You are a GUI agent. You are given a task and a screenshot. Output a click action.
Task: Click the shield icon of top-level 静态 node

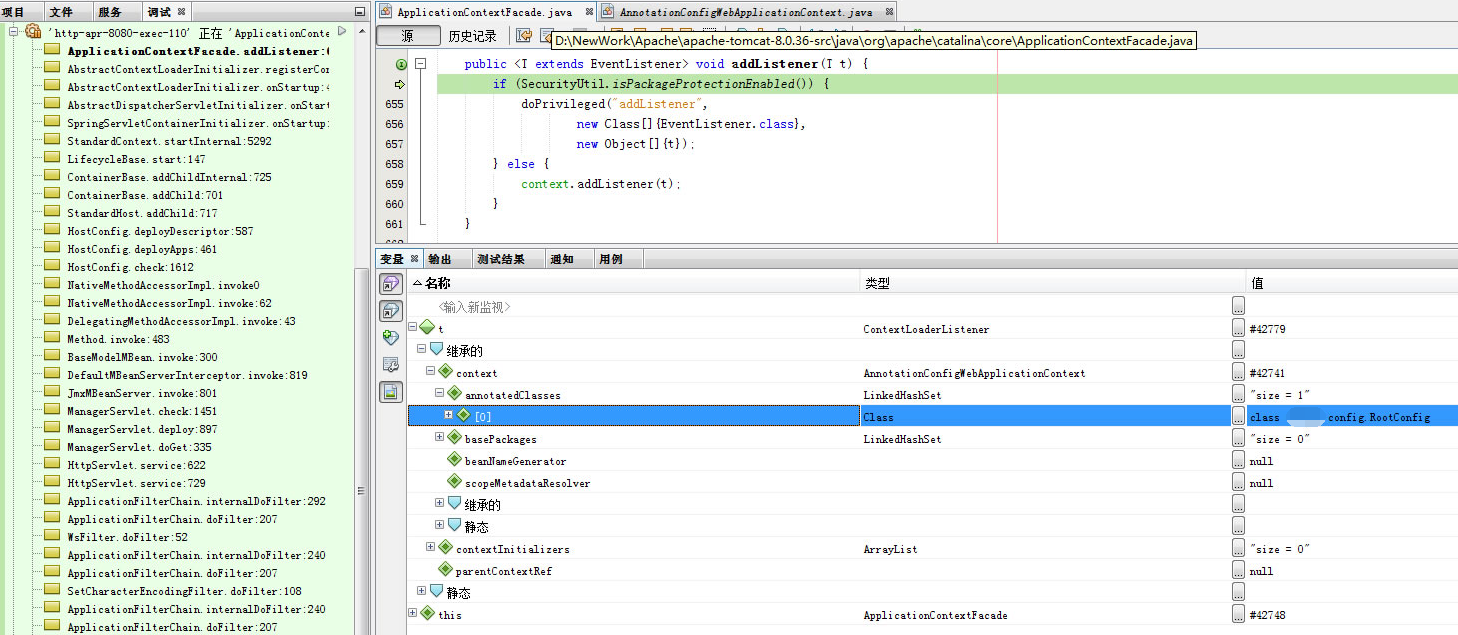[x=437, y=592]
